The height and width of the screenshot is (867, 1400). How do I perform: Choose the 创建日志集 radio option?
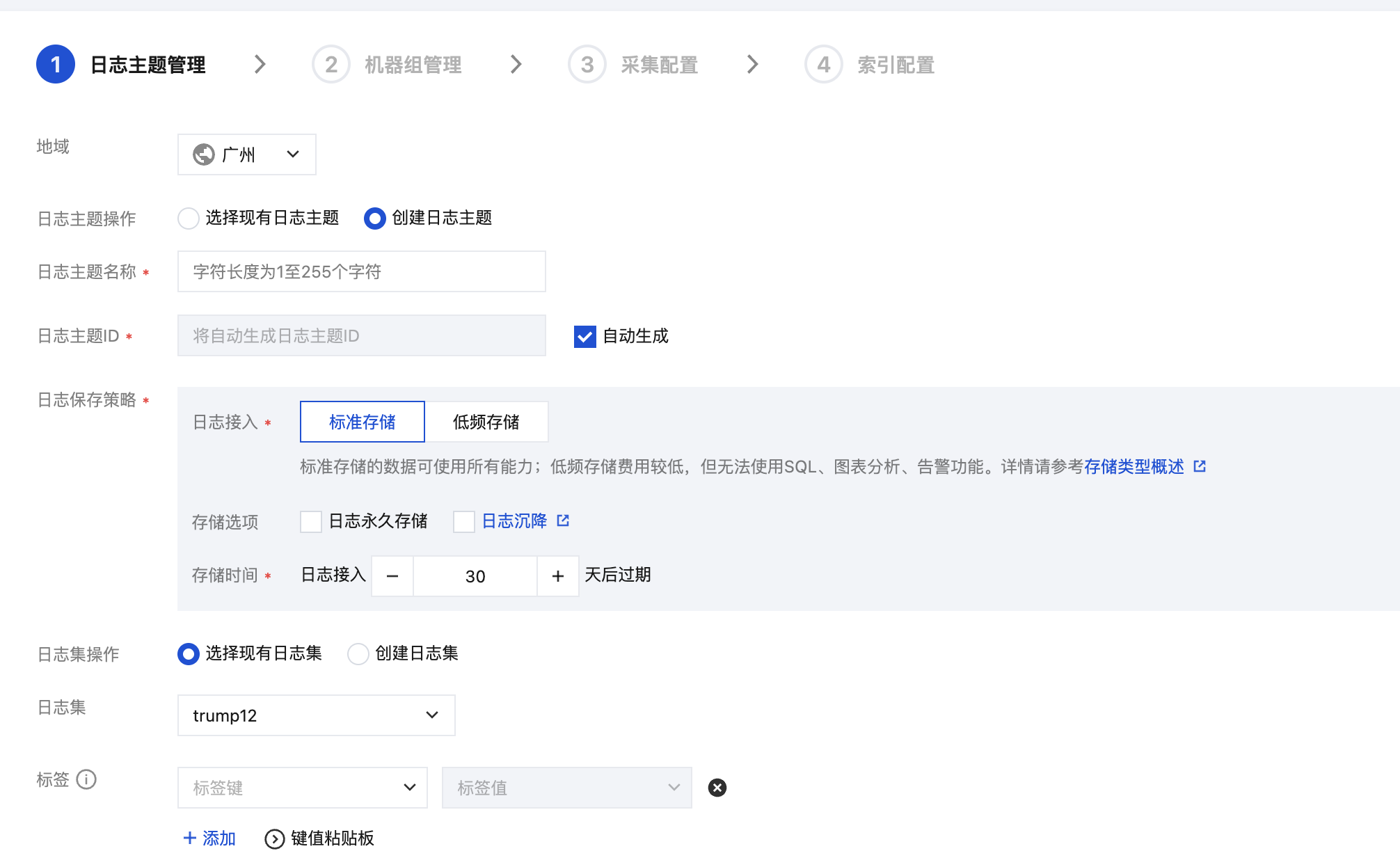(358, 654)
